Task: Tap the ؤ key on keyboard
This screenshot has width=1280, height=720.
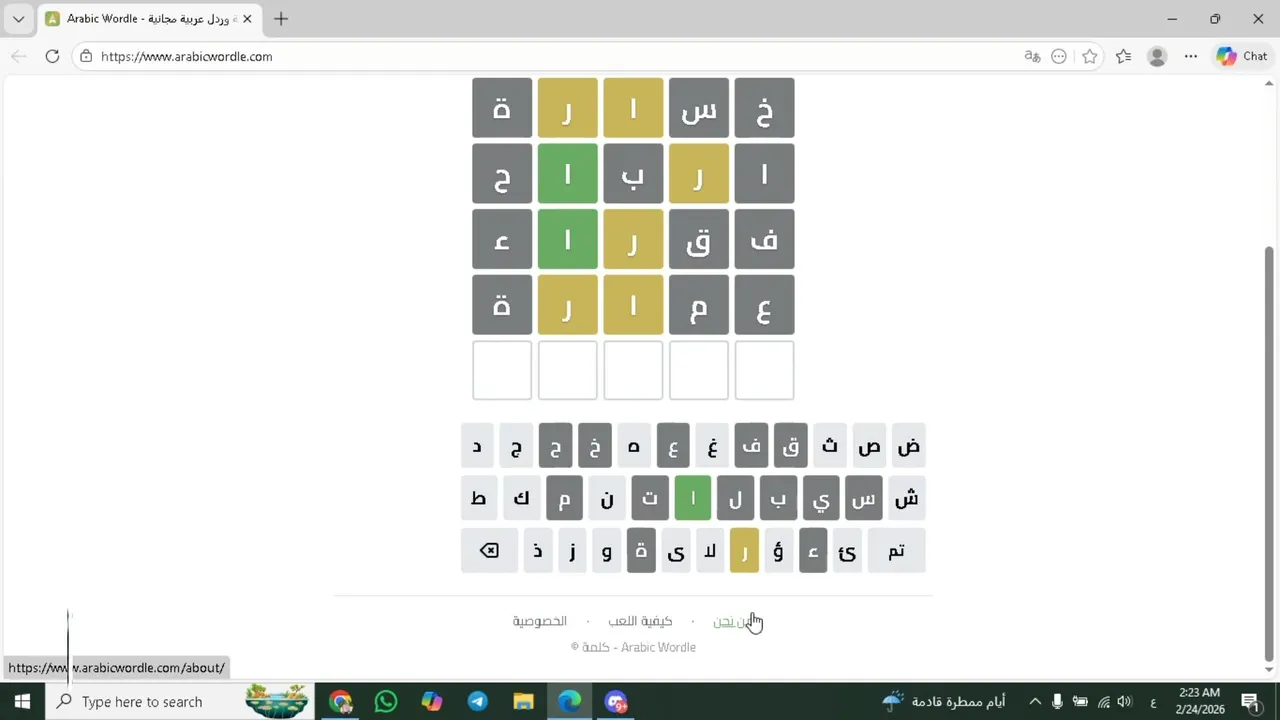Action: coord(778,551)
